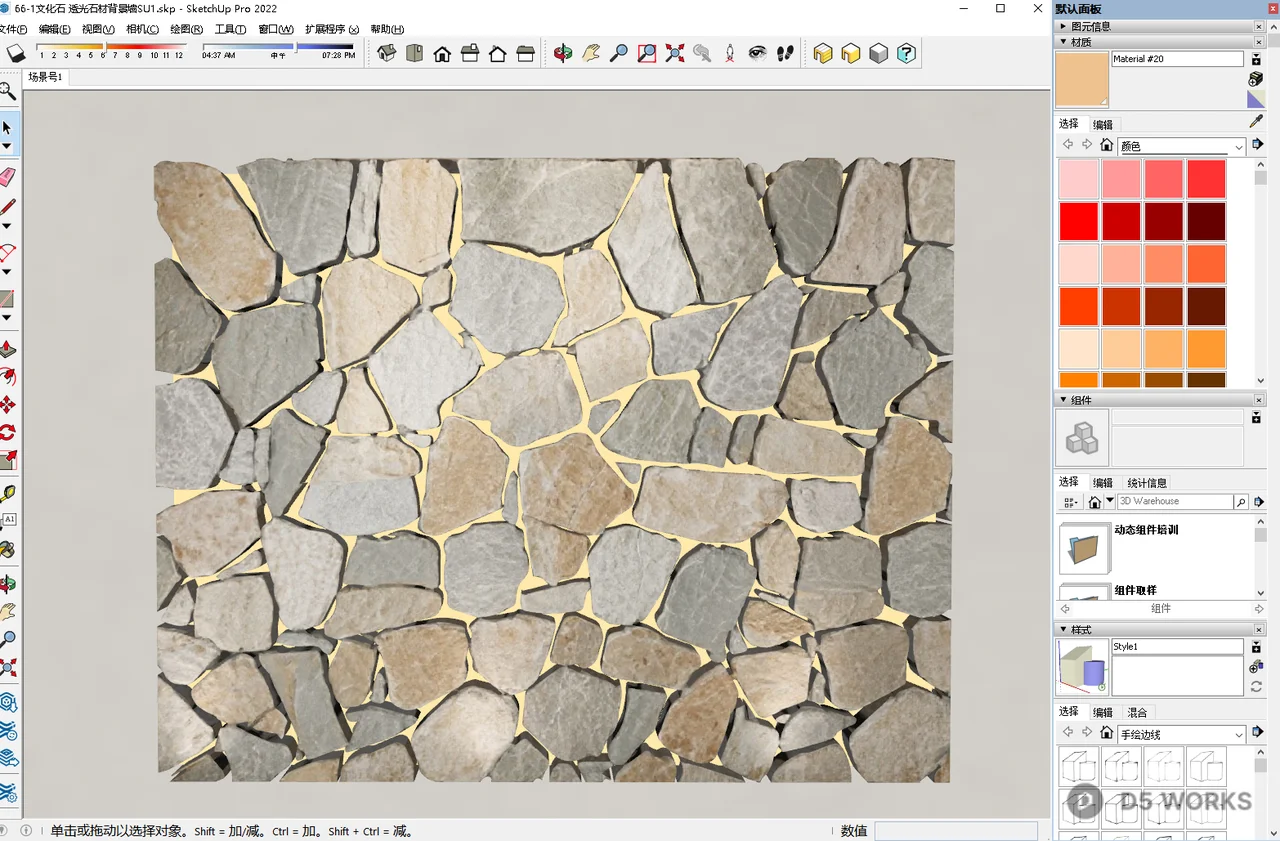Collapse the 材质 materials panel
The image size is (1280, 841).
pos(1063,42)
